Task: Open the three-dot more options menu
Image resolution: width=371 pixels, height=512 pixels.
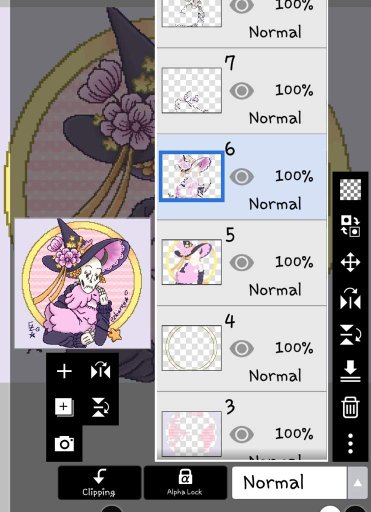Action: click(350, 443)
